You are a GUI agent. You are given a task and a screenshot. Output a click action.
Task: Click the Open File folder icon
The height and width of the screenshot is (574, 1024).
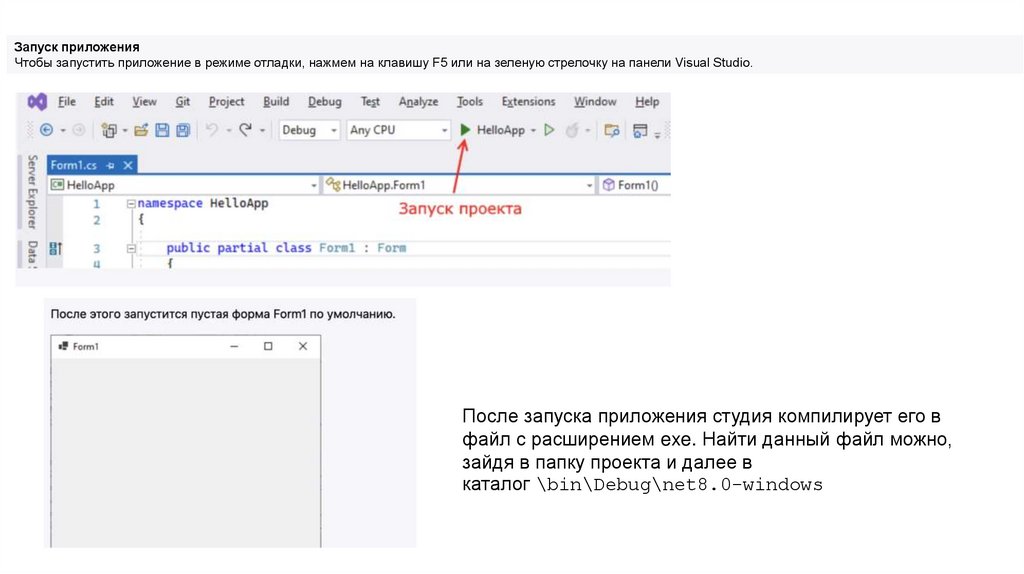coord(141,130)
